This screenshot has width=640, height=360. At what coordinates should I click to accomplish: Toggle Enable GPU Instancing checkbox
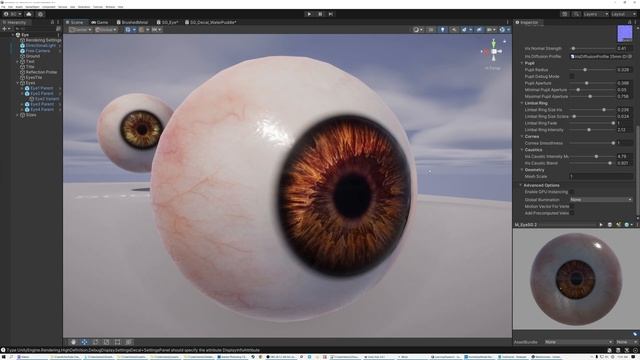coord(572,192)
